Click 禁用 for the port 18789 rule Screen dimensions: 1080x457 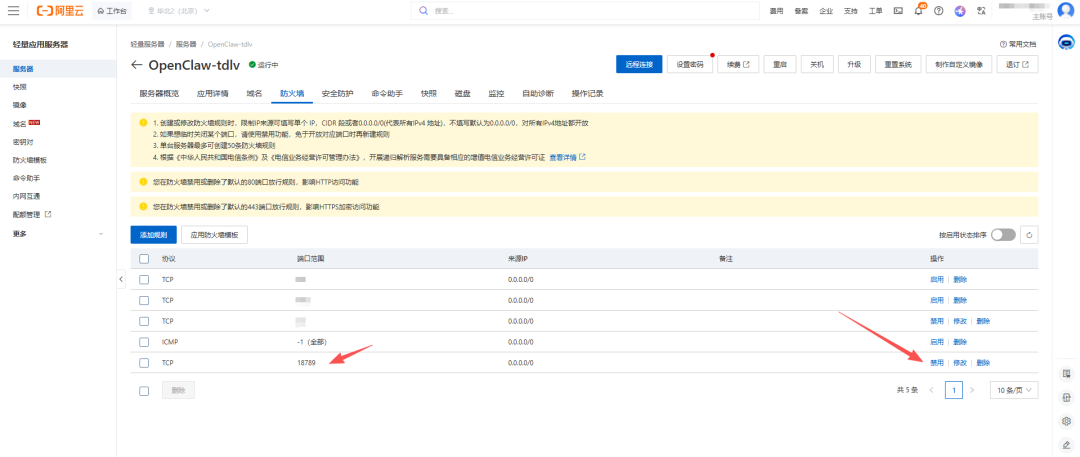937,362
